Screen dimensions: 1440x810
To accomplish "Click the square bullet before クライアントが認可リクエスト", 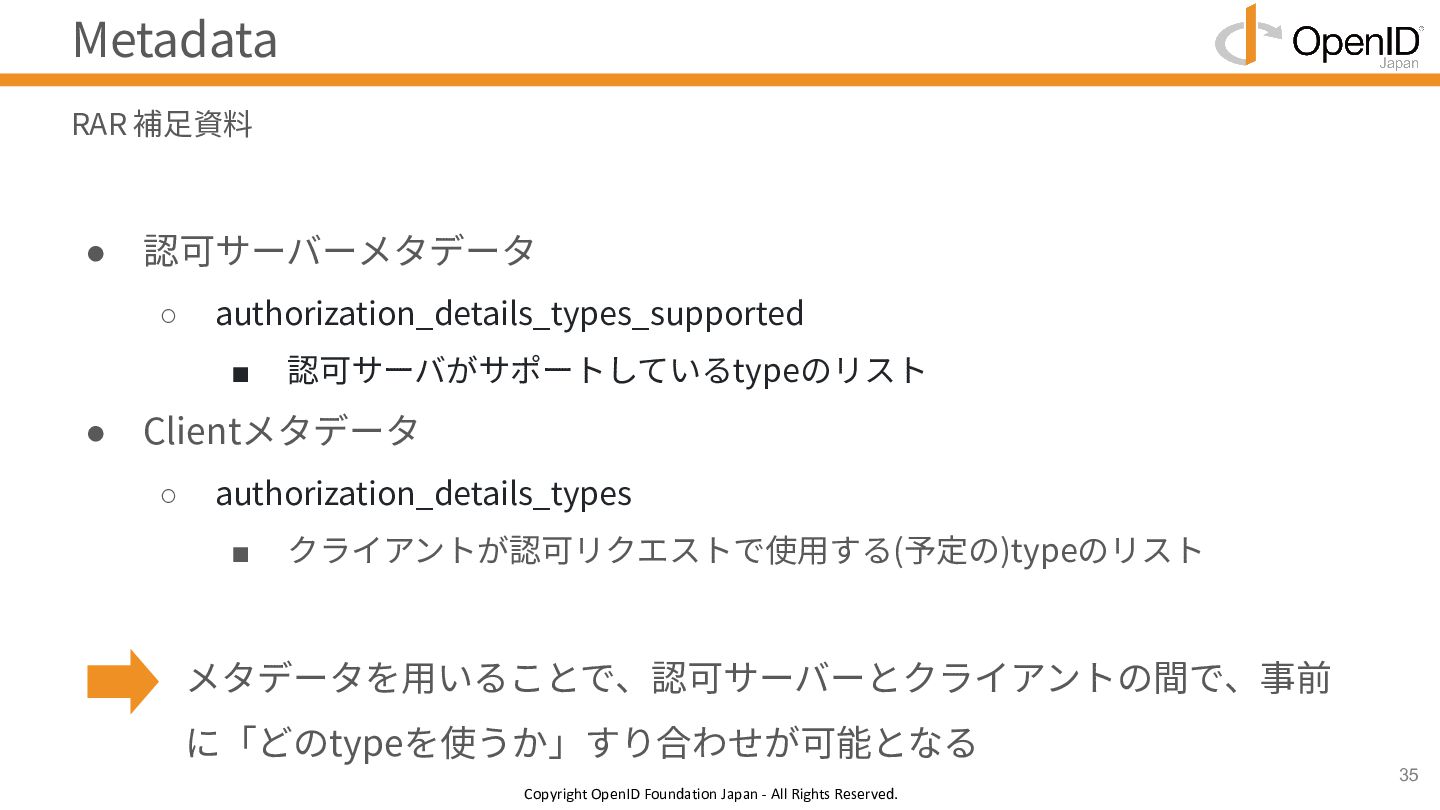I will click(240, 554).
